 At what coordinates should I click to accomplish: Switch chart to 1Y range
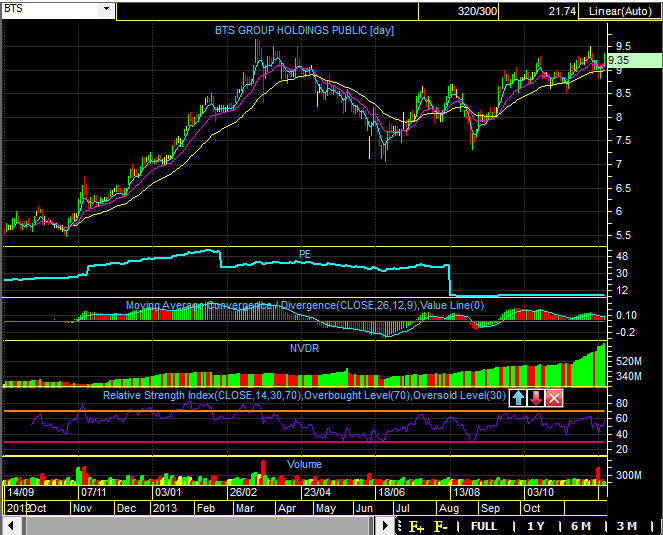[536, 526]
